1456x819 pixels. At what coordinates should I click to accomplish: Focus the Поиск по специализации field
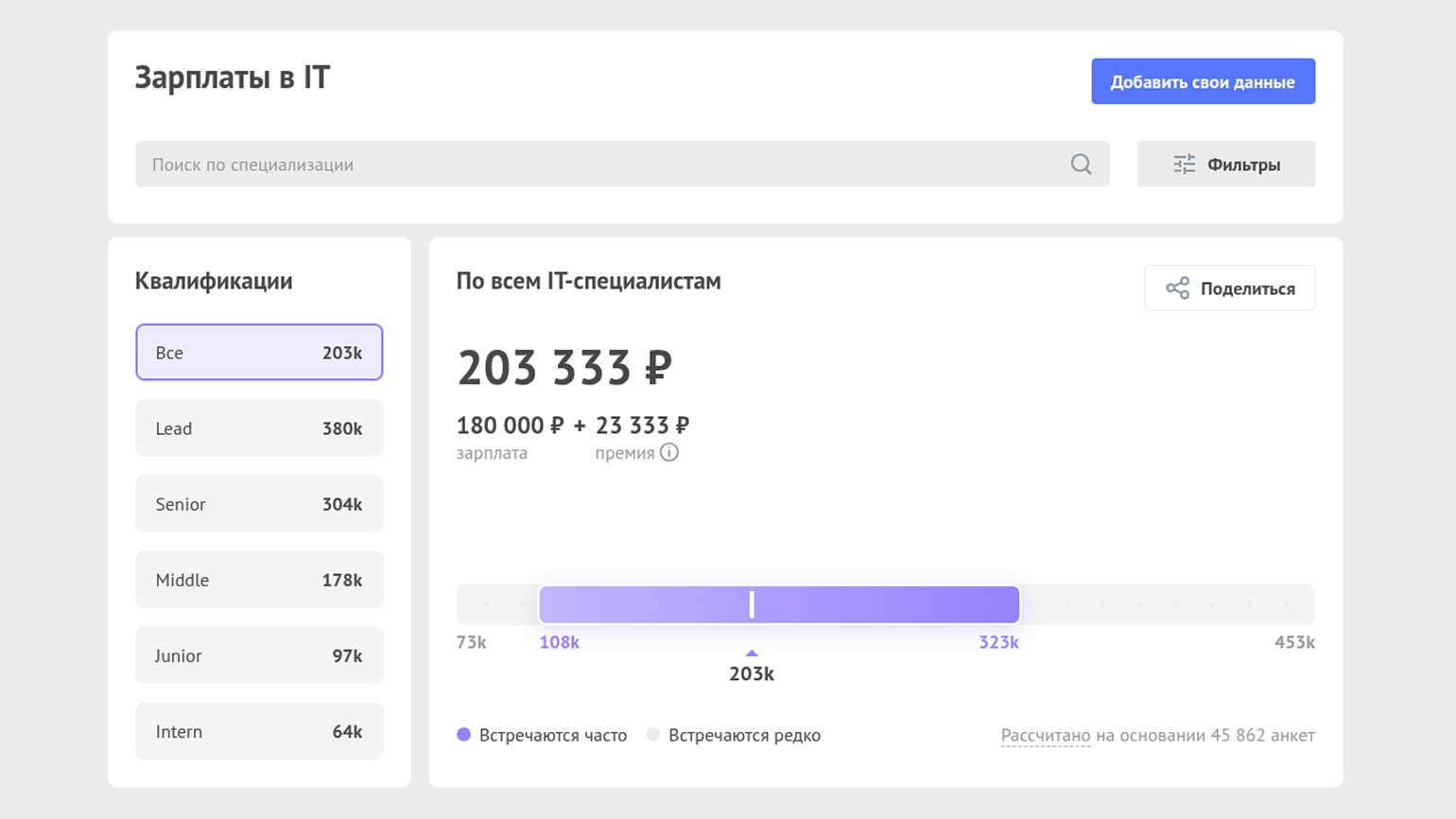[605, 165]
